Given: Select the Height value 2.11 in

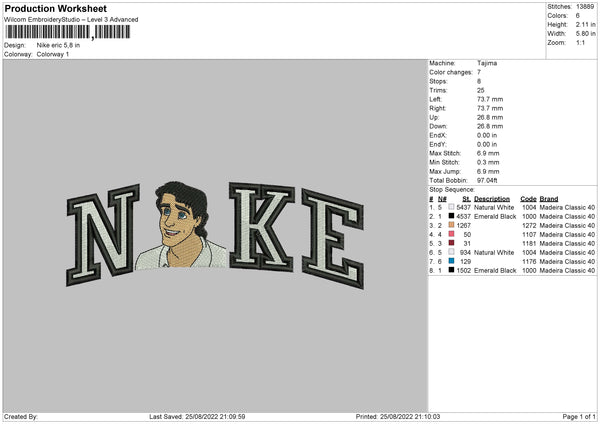Looking at the screenshot, I should 585,24.
